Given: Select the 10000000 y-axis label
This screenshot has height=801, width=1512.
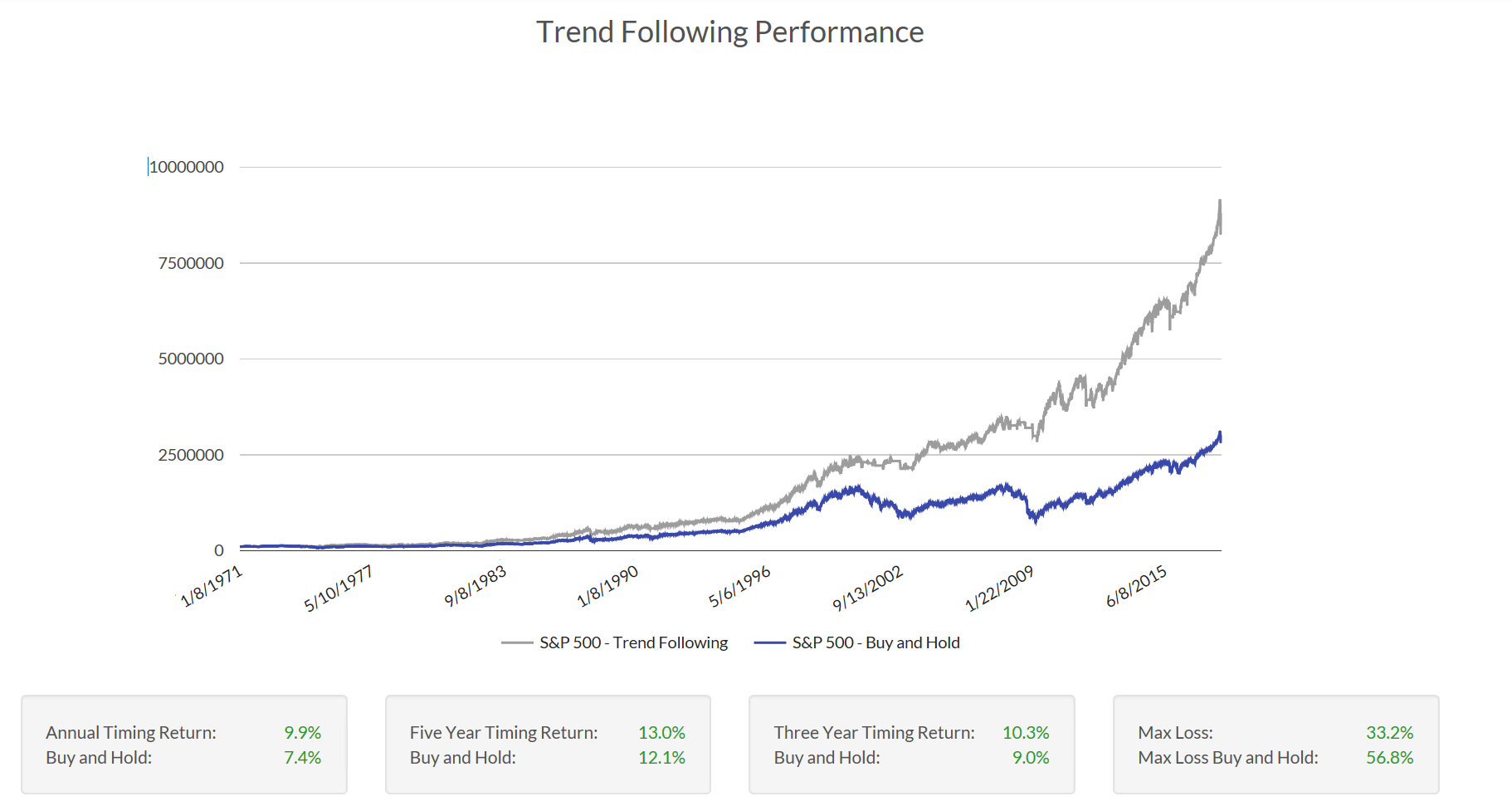Looking at the screenshot, I should (x=187, y=167).
